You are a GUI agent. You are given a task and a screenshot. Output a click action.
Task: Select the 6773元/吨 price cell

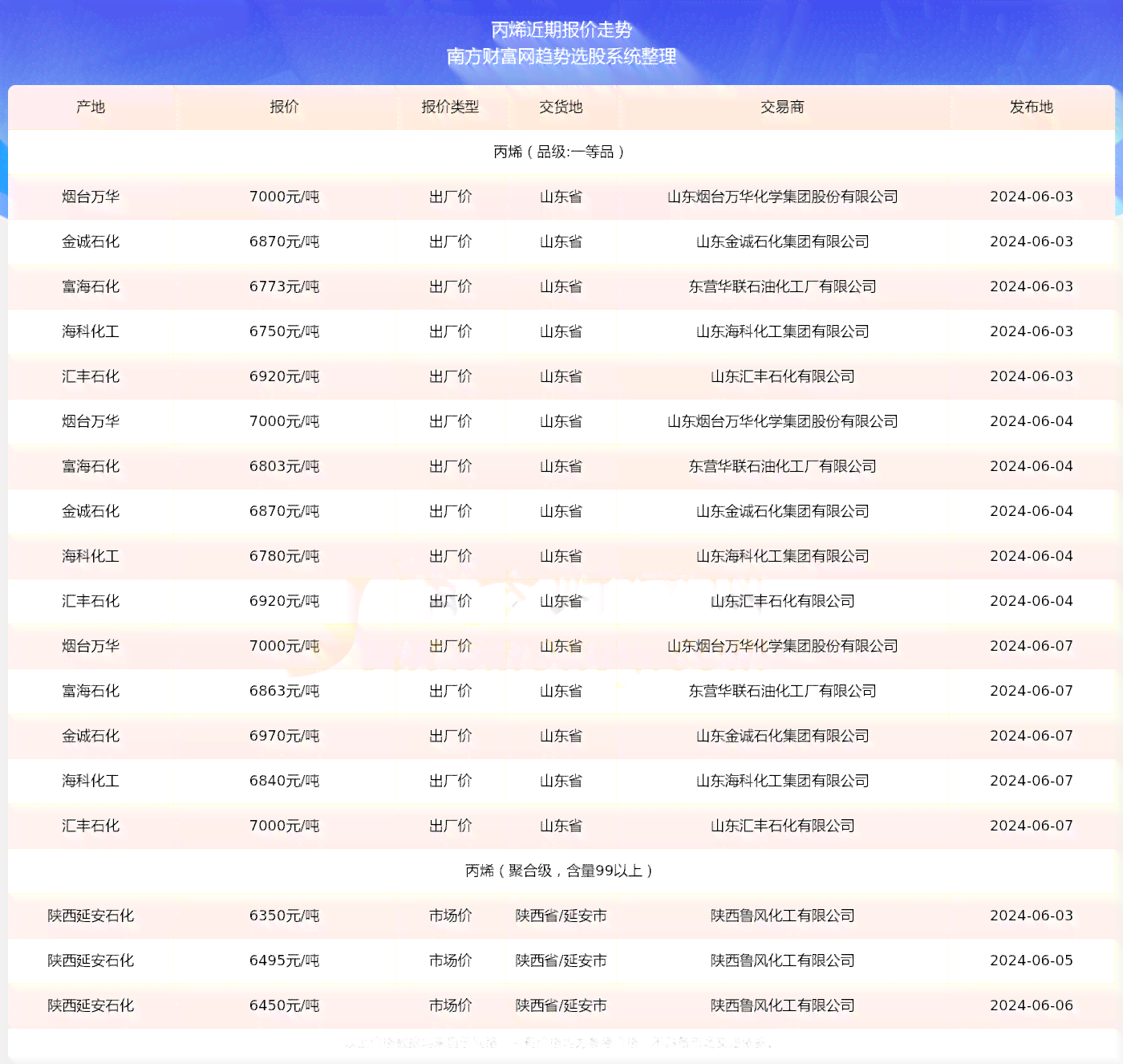(x=284, y=286)
